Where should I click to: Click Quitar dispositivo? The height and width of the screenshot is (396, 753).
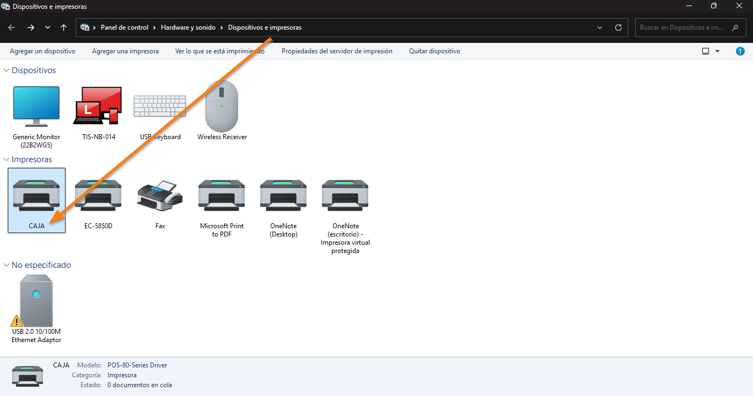(x=434, y=51)
